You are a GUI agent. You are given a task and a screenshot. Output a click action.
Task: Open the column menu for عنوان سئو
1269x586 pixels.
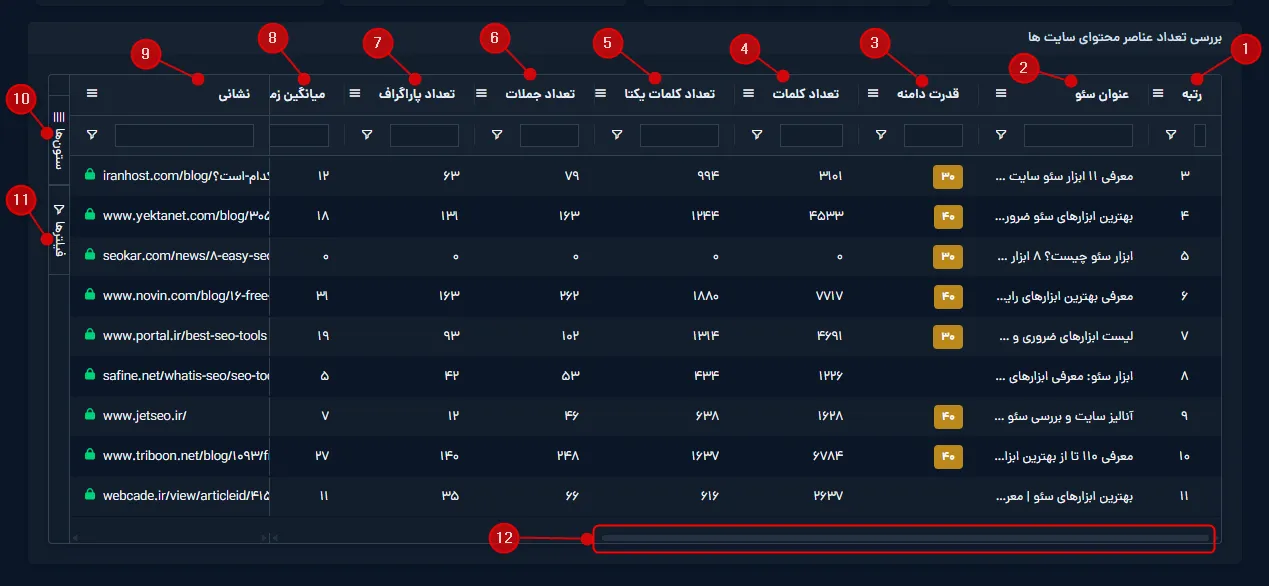(1001, 93)
